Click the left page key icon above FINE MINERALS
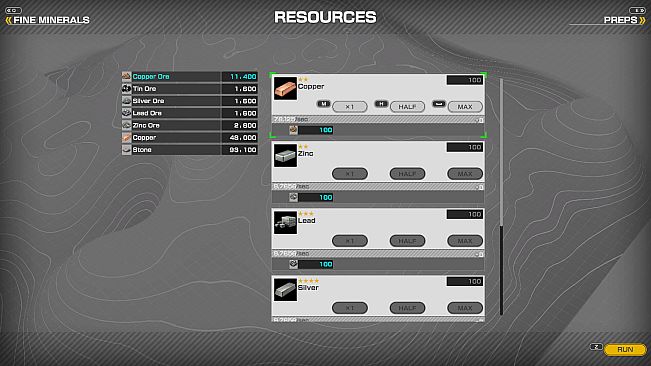Image resolution: width=651 pixels, height=366 pixels. [13, 10]
